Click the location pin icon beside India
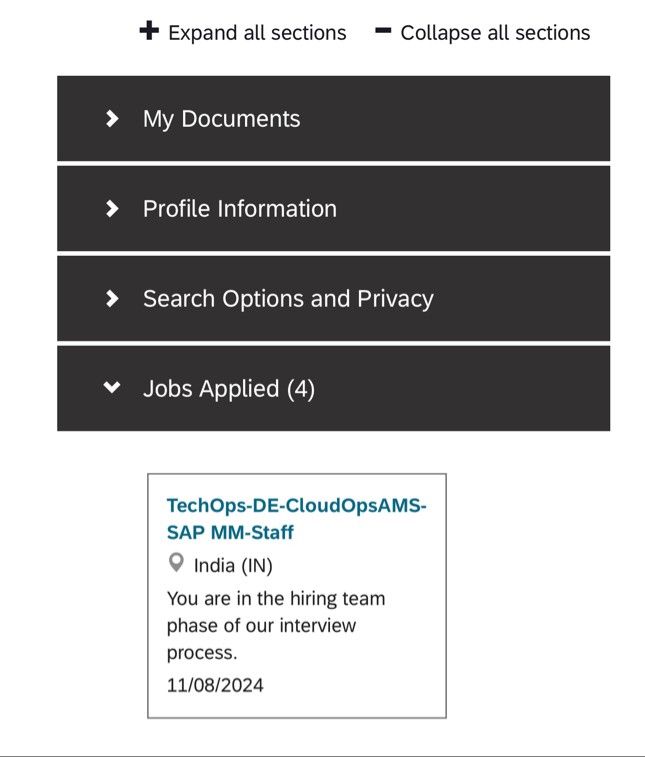The height and width of the screenshot is (757, 645). coord(176,564)
